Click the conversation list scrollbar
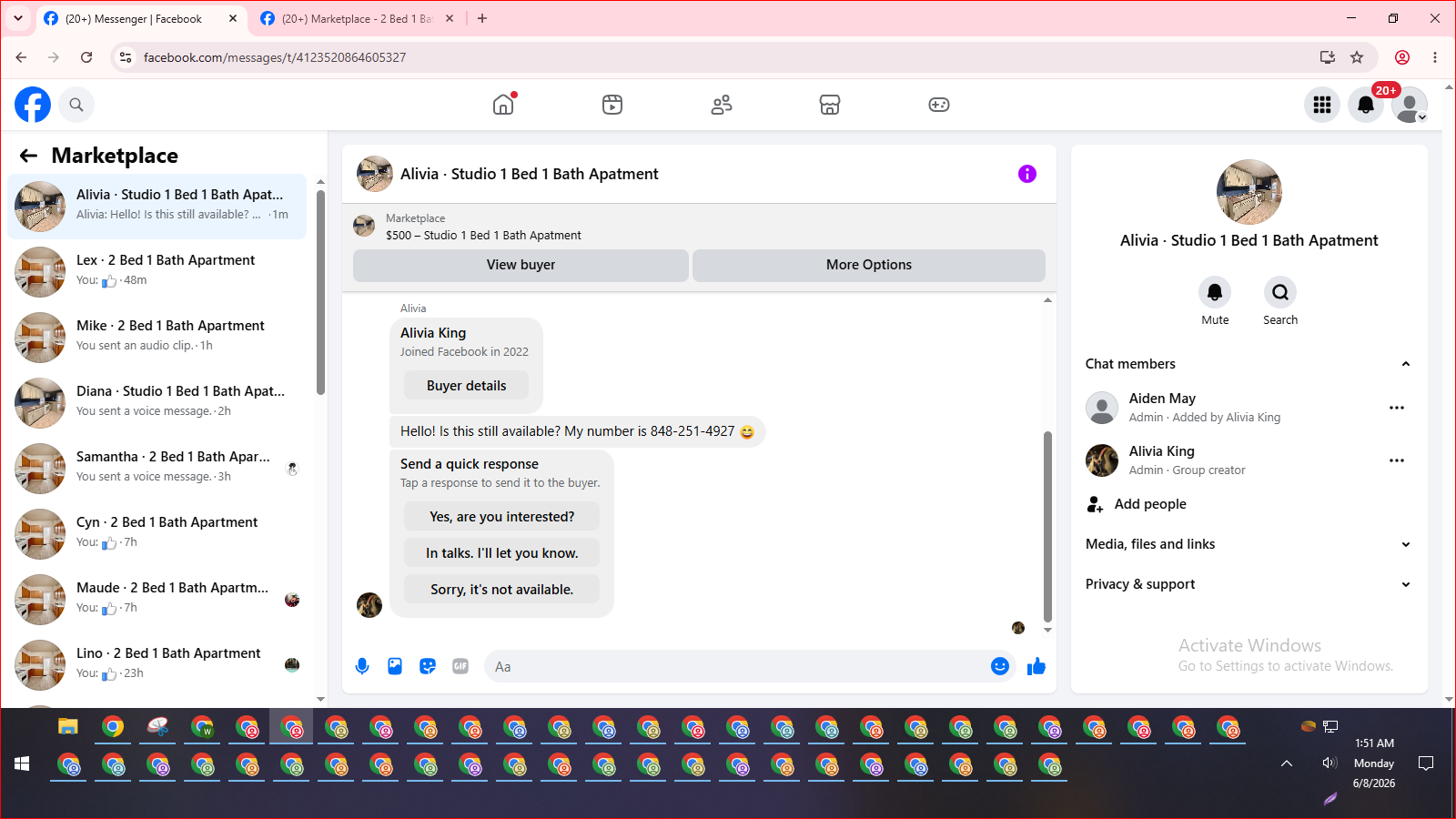This screenshot has height=819, width=1456. (x=320, y=291)
